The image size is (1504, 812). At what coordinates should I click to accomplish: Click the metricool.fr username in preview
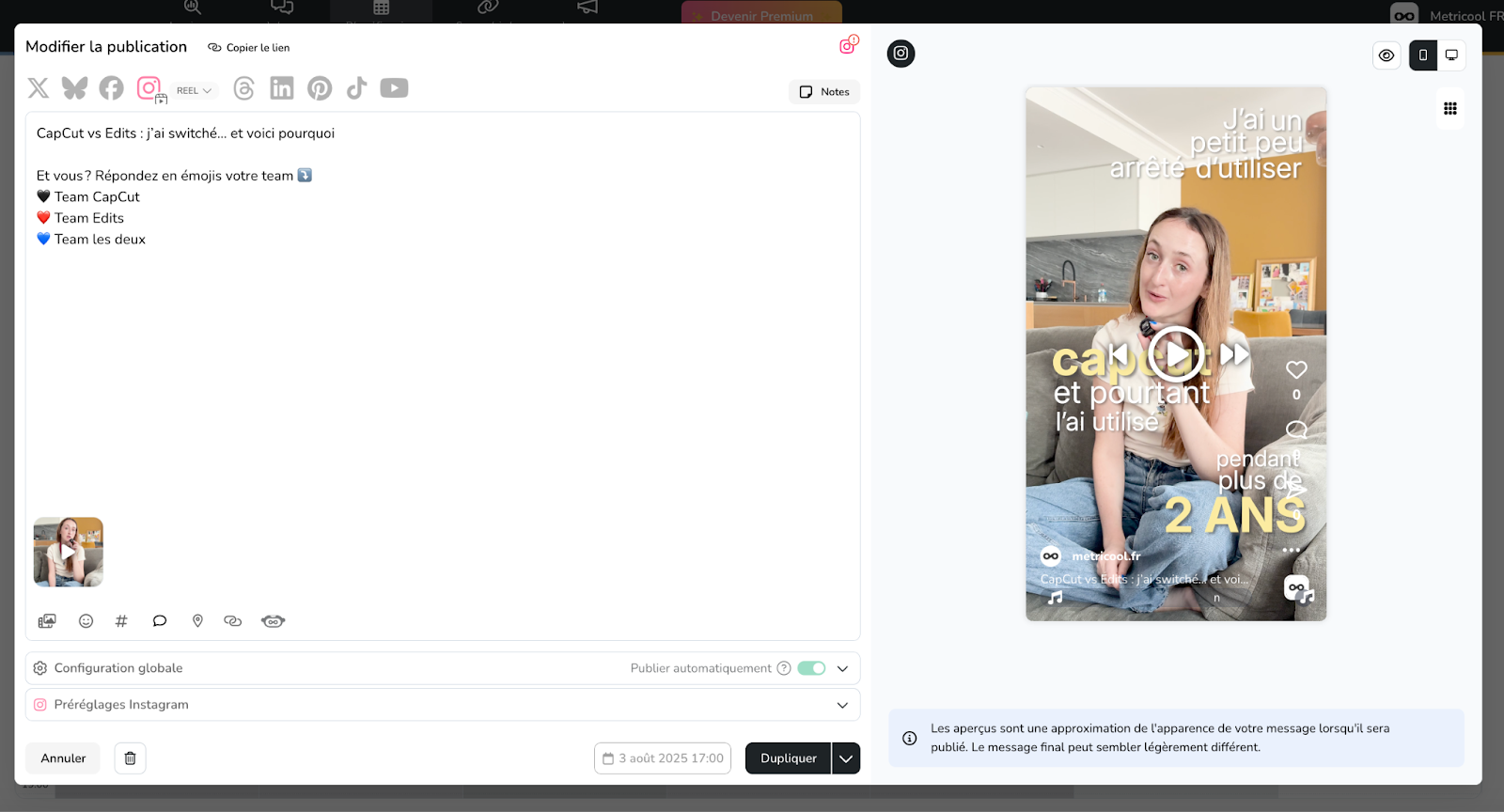click(x=1106, y=556)
